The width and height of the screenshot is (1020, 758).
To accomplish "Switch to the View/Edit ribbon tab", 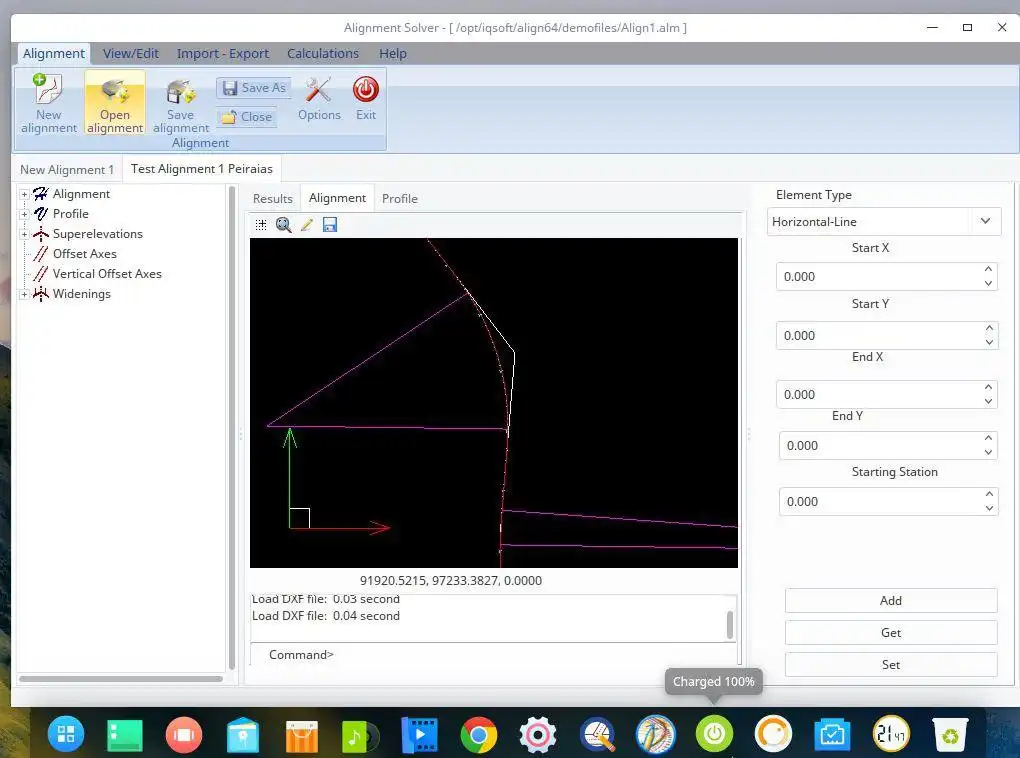I will (x=130, y=53).
